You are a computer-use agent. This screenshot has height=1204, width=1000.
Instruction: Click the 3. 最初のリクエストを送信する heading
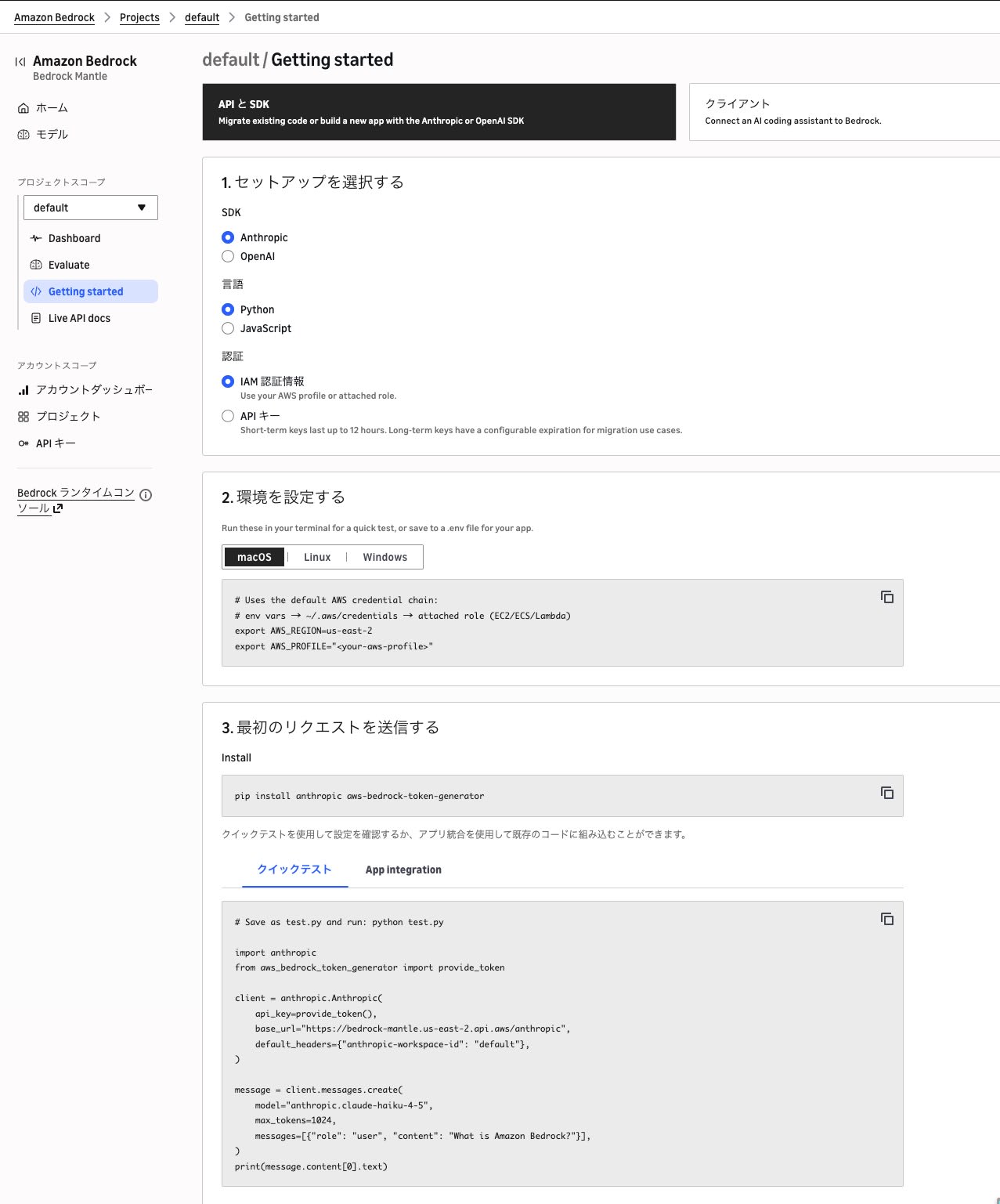point(330,727)
